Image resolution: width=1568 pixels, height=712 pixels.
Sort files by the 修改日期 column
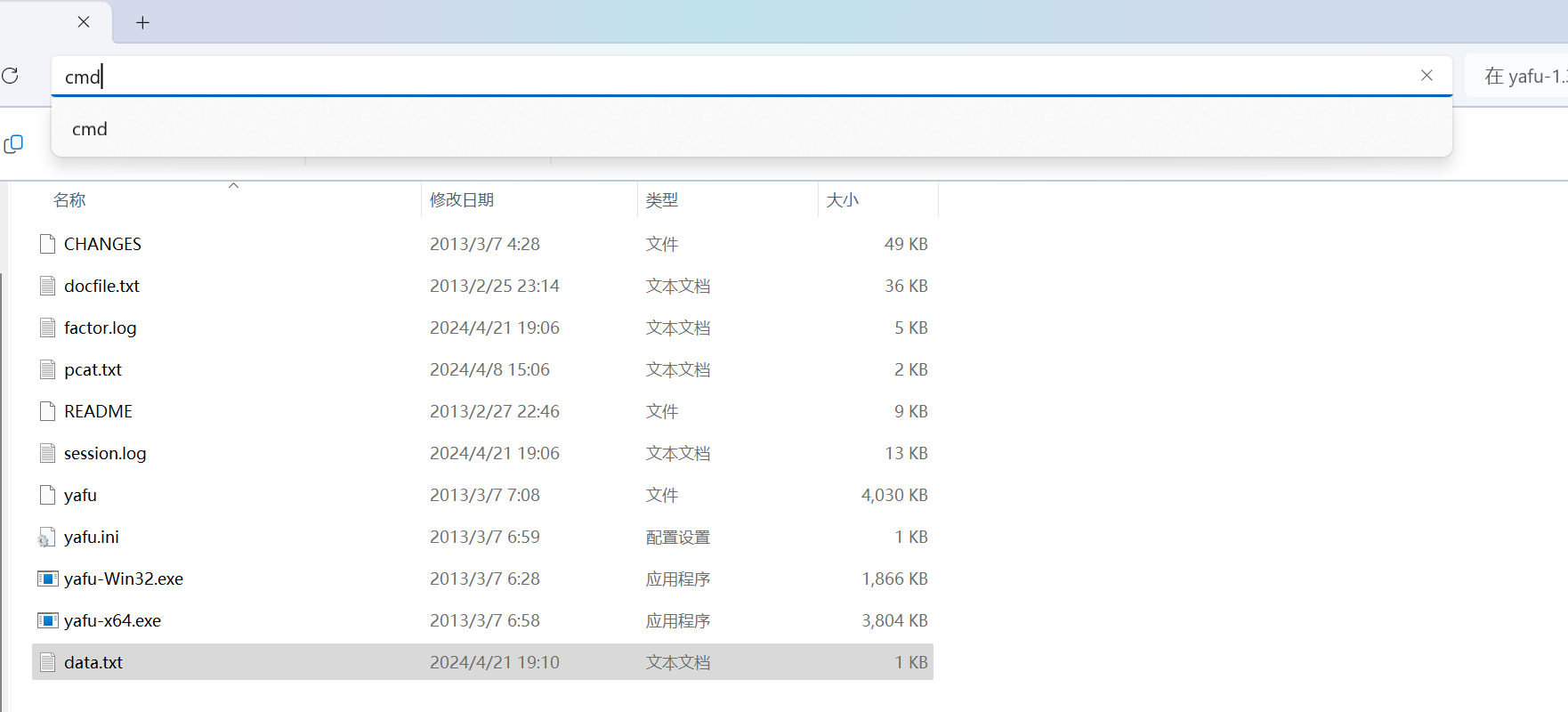462,200
